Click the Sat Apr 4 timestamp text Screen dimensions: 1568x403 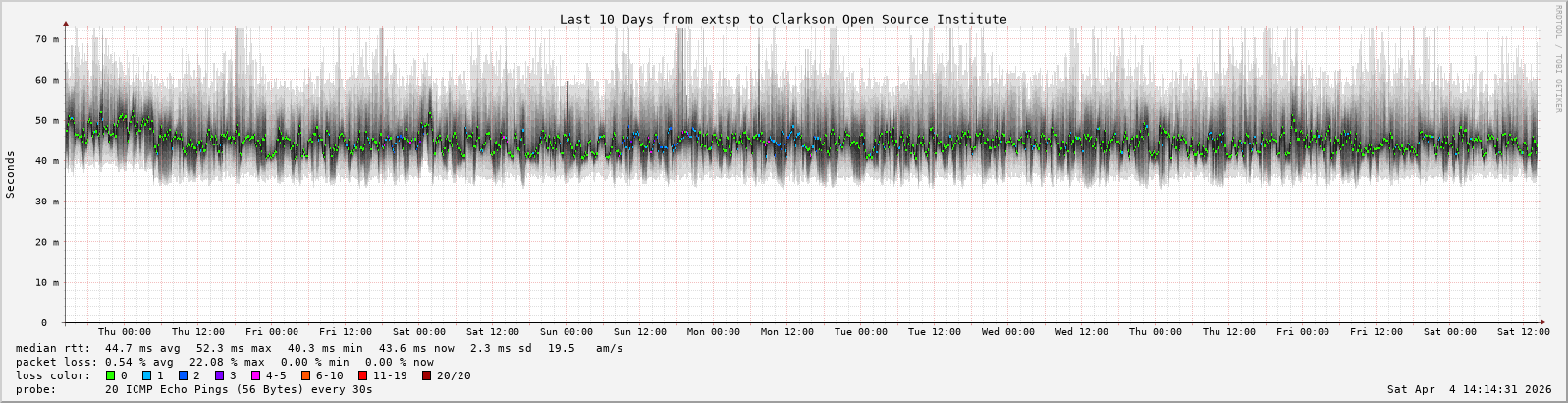(1469, 389)
